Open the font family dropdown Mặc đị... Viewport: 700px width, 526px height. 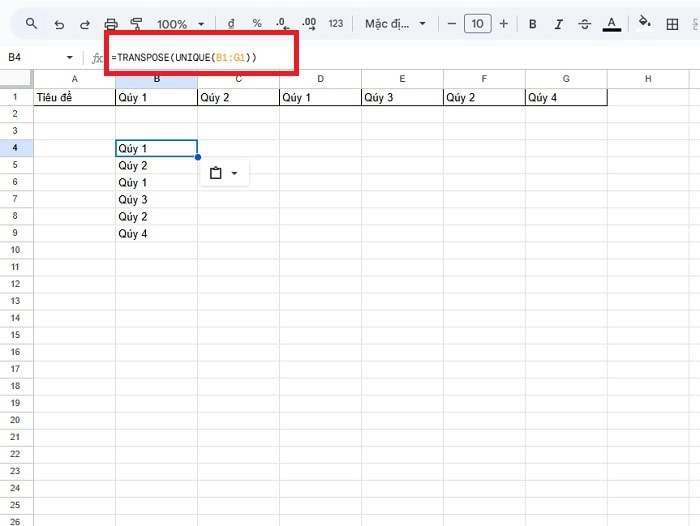[x=395, y=24]
